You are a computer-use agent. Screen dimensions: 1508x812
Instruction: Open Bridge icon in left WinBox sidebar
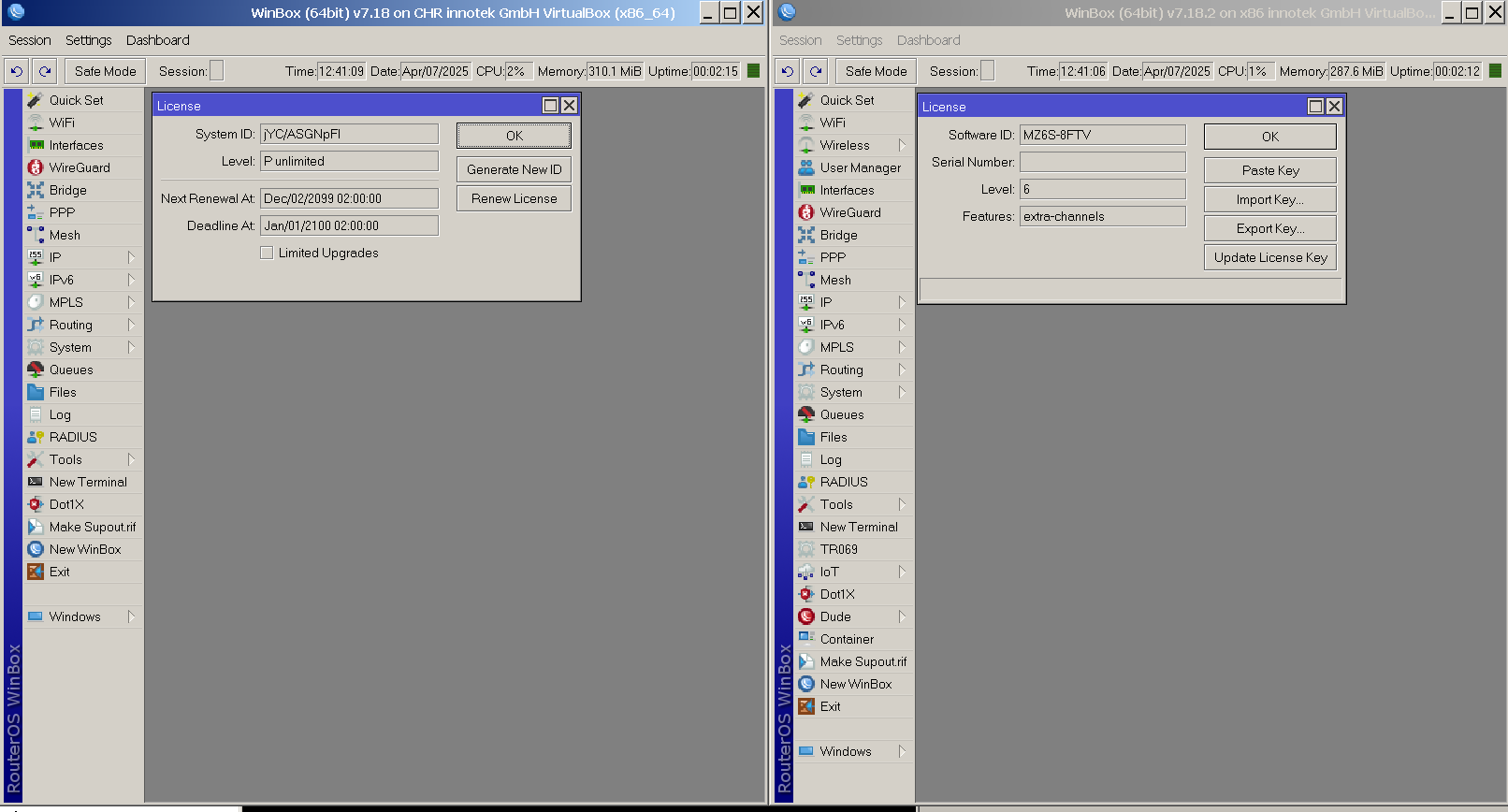36,190
